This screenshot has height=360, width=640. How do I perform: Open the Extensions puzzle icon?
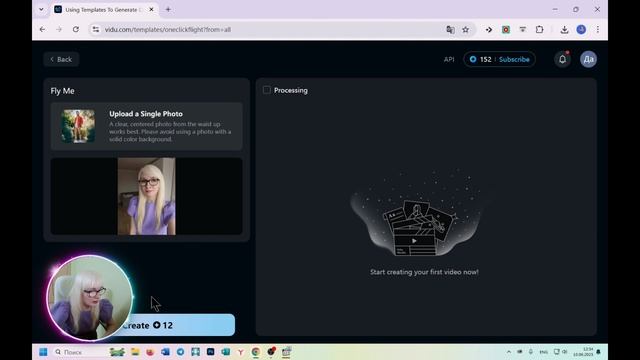coord(539,29)
